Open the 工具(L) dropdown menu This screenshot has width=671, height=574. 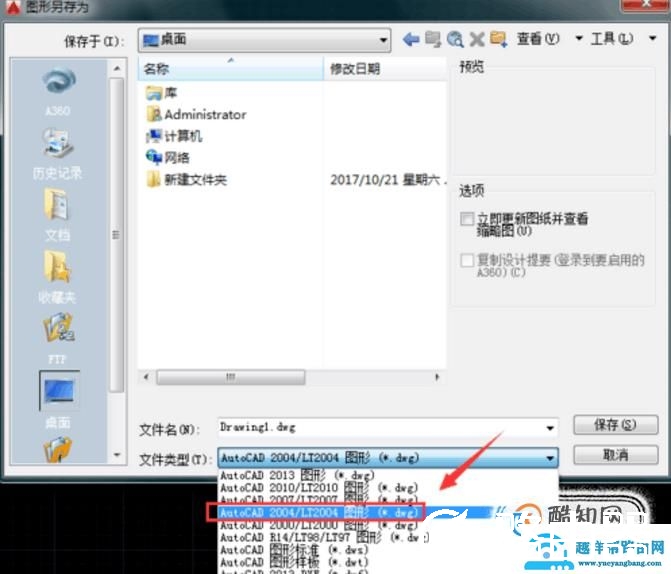pyautogui.click(x=652, y=39)
